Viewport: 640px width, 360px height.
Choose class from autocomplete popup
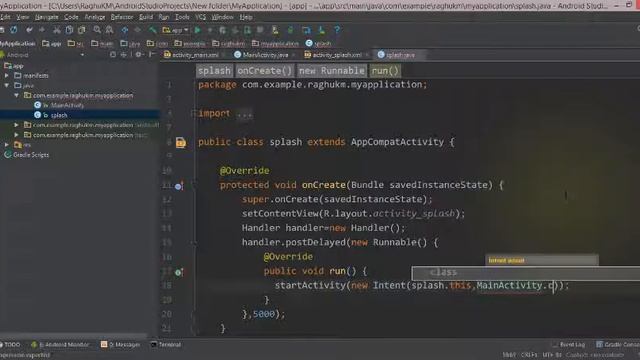[526, 273]
